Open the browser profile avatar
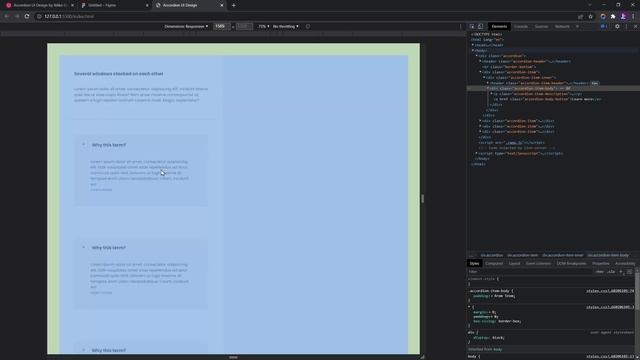Screen dimensions: 640x360 pyautogui.click(x=623, y=16)
